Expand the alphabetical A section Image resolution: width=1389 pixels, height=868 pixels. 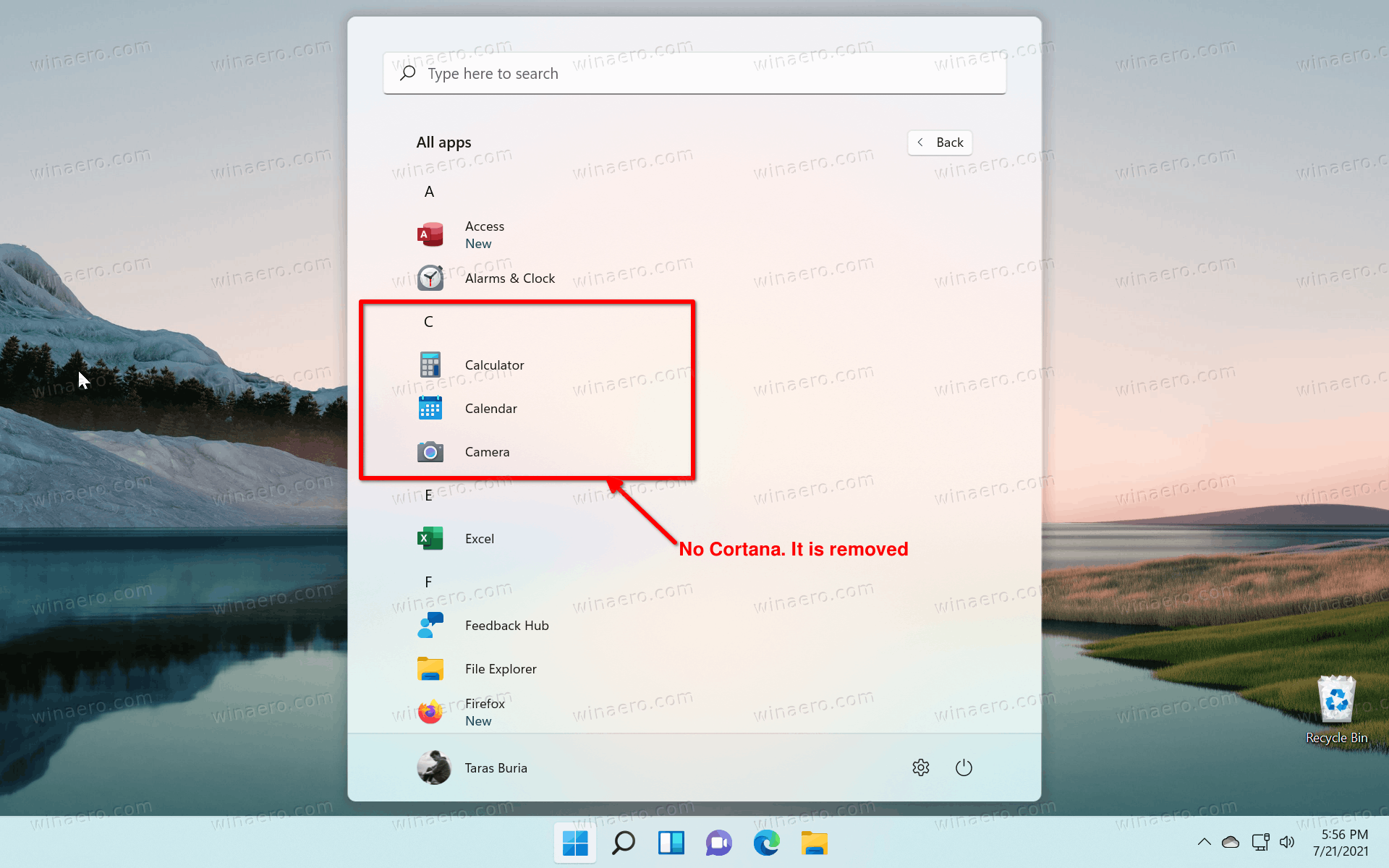tap(430, 191)
